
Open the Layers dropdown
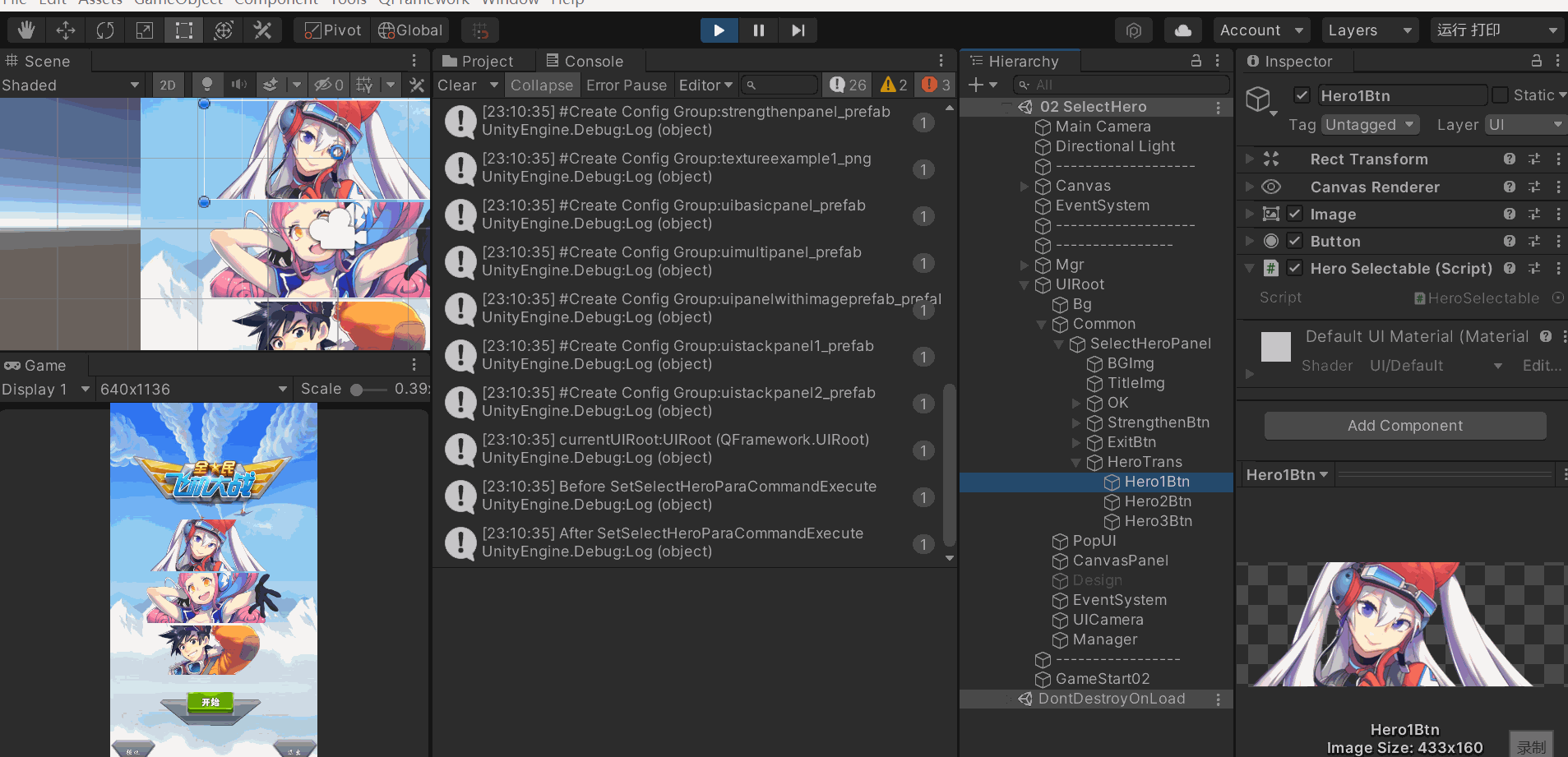tap(1370, 30)
